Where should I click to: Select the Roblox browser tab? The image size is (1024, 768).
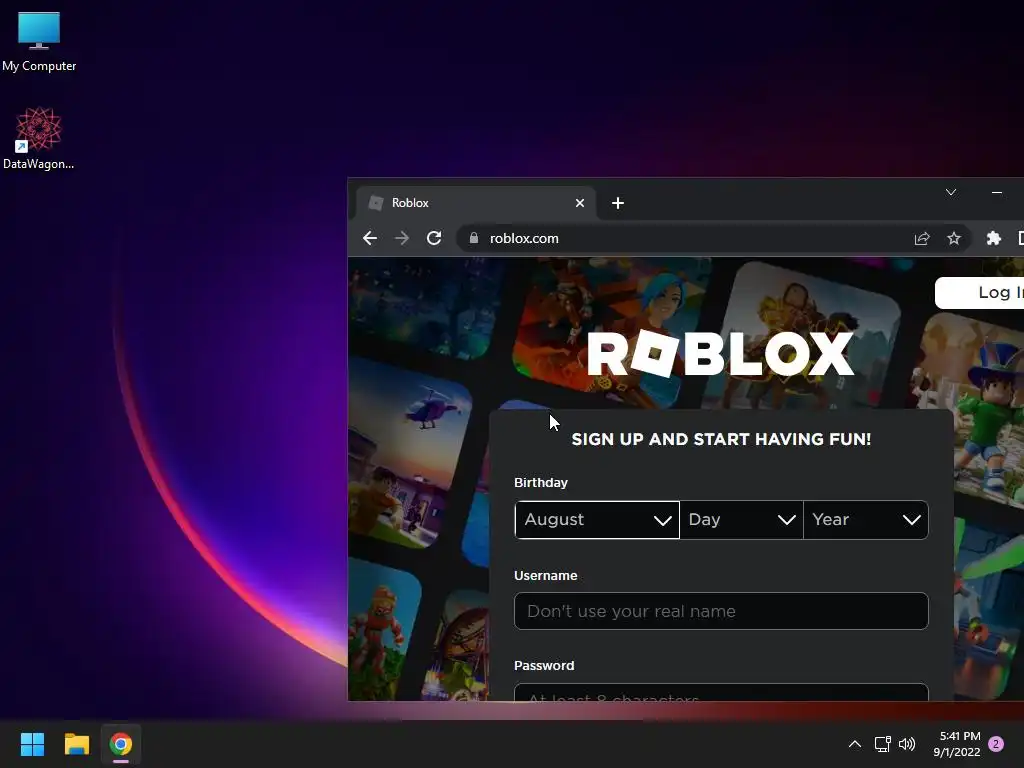(475, 203)
